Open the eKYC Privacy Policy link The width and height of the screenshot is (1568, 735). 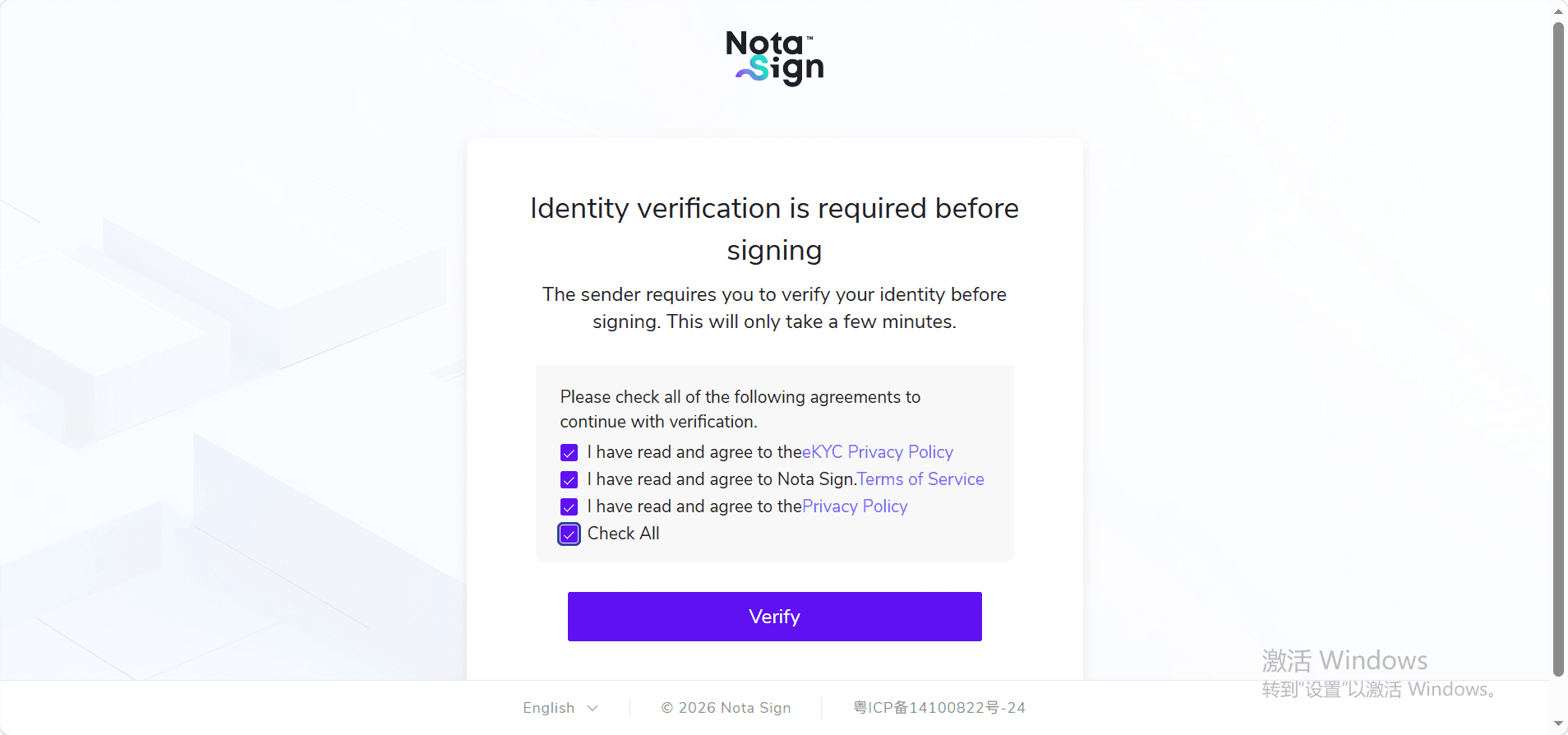tap(878, 452)
